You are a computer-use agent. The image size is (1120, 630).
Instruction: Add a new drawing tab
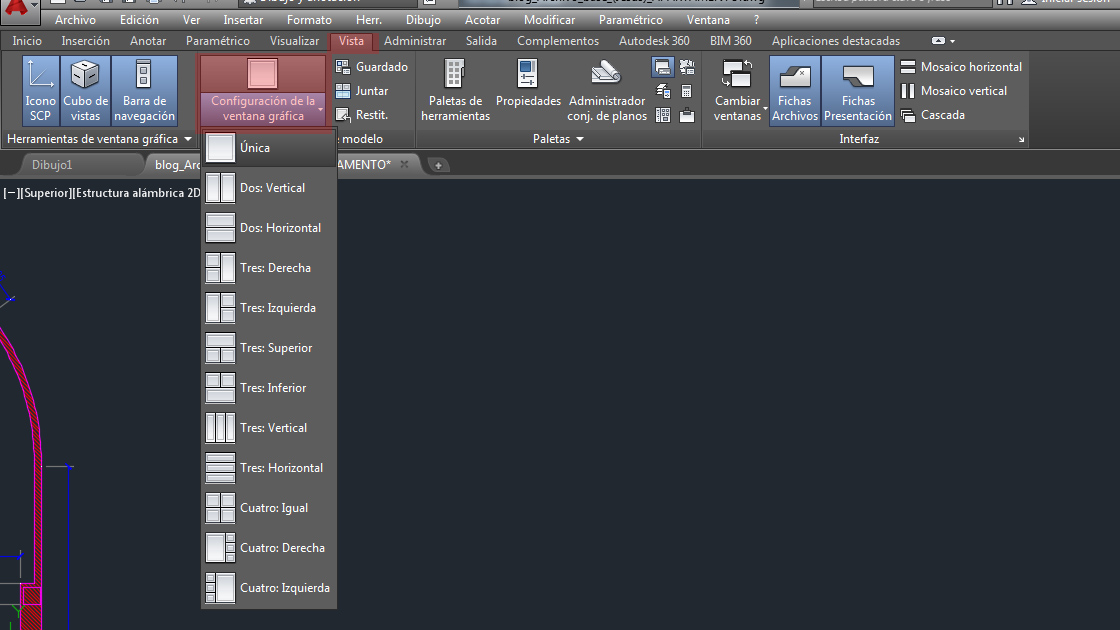[x=438, y=166]
